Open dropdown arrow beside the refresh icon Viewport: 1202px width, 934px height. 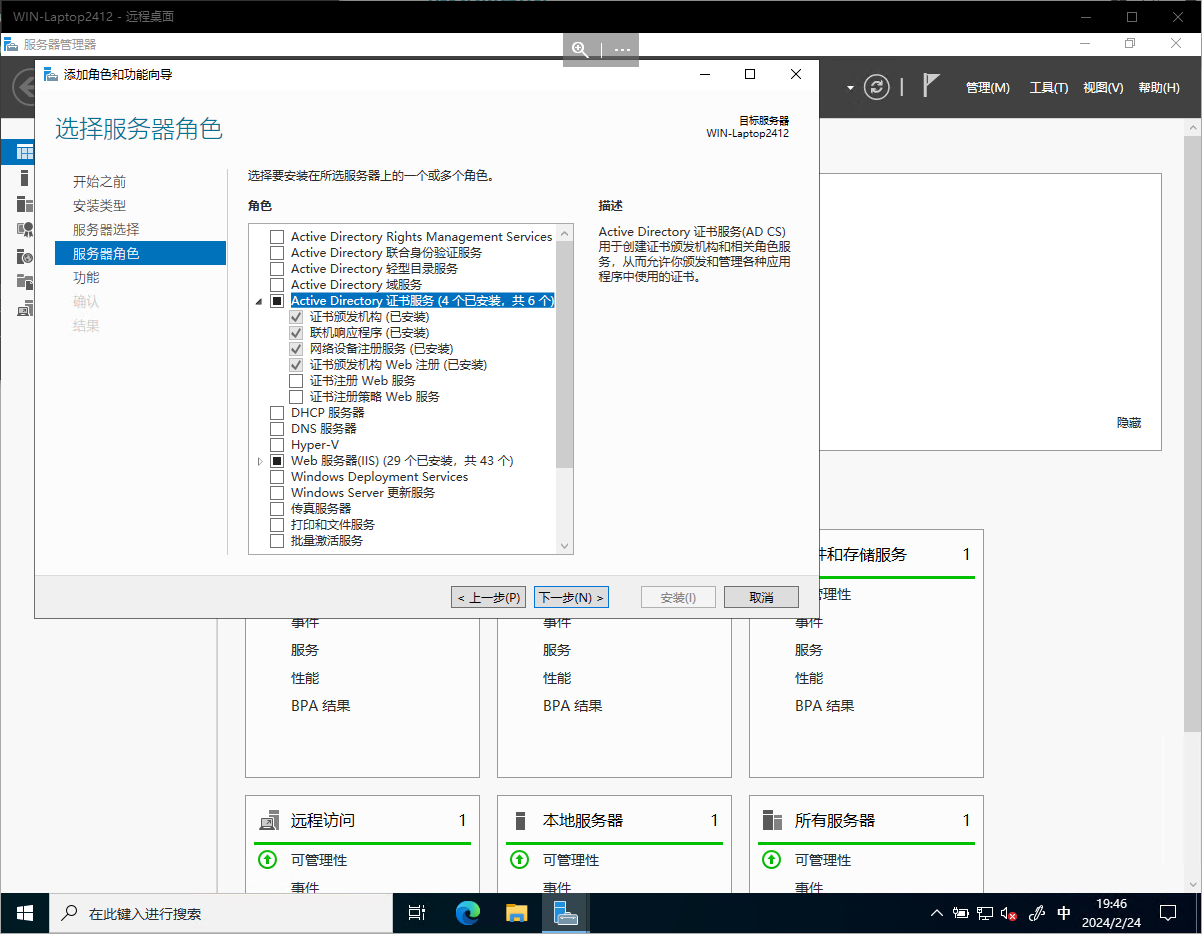(x=850, y=88)
